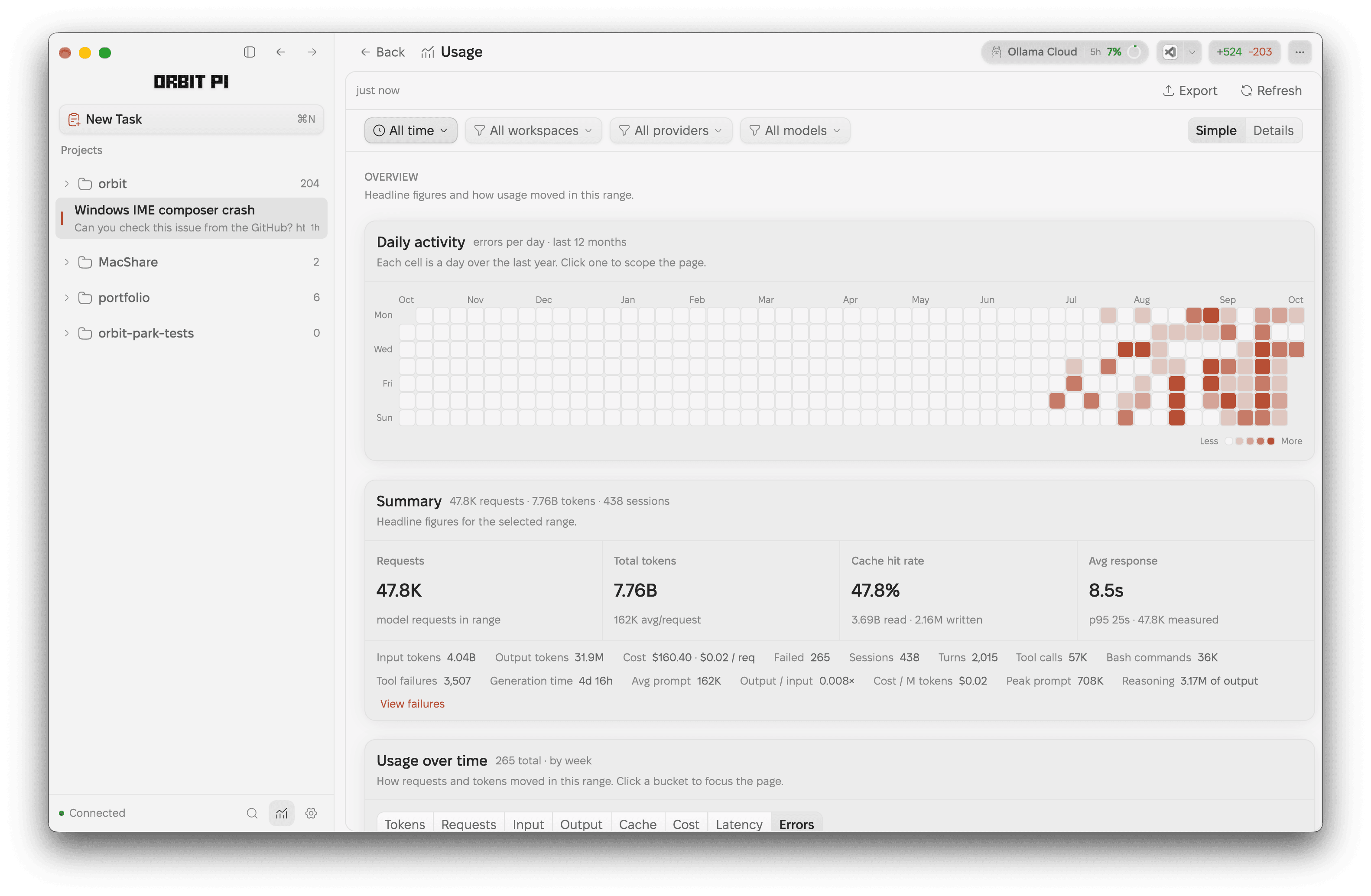Screen dimensions: 1371x896
Task: Click the Requests 47.8K summary card
Action: pos(483,590)
